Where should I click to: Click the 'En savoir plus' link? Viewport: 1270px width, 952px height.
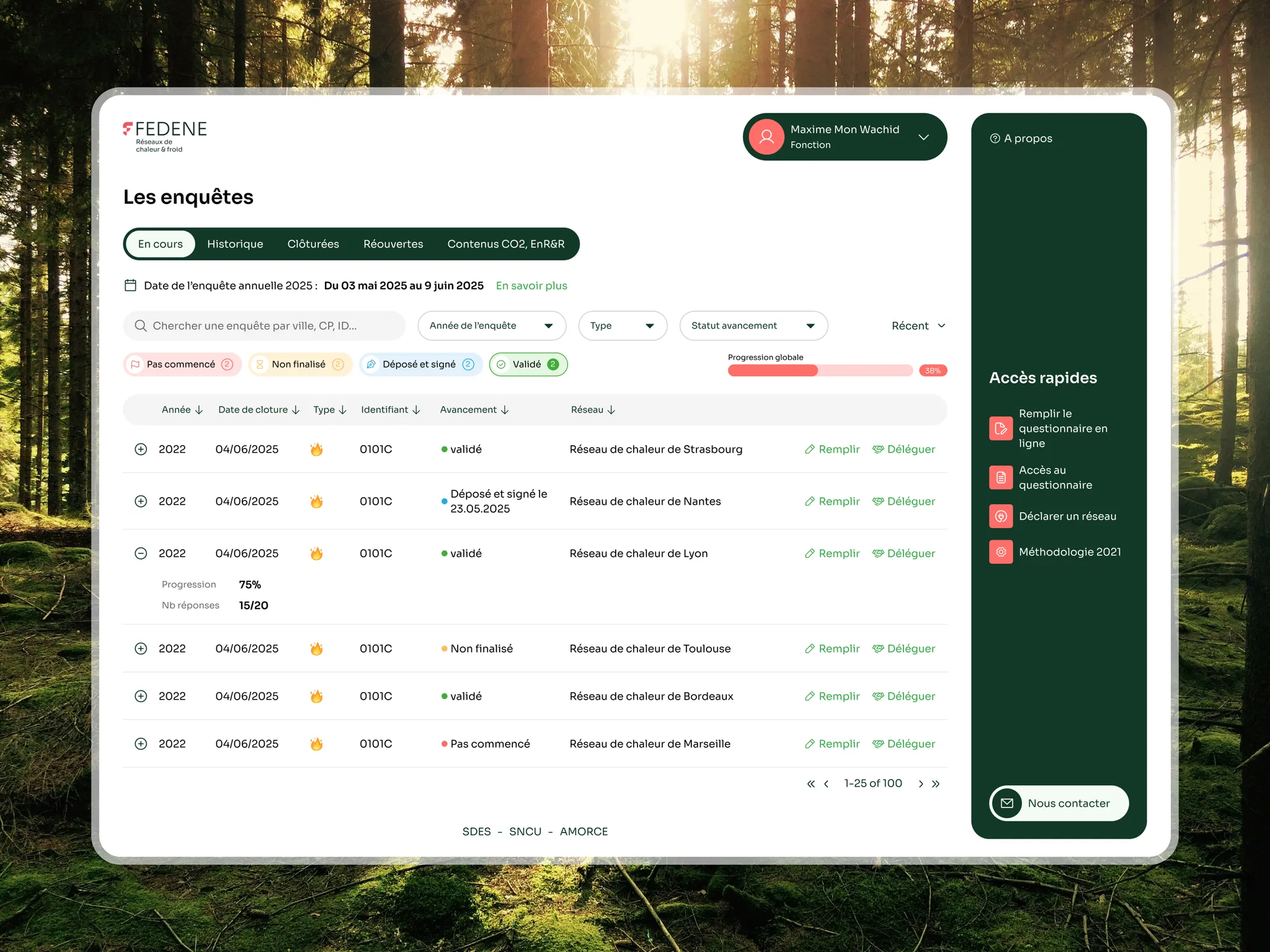coord(531,286)
